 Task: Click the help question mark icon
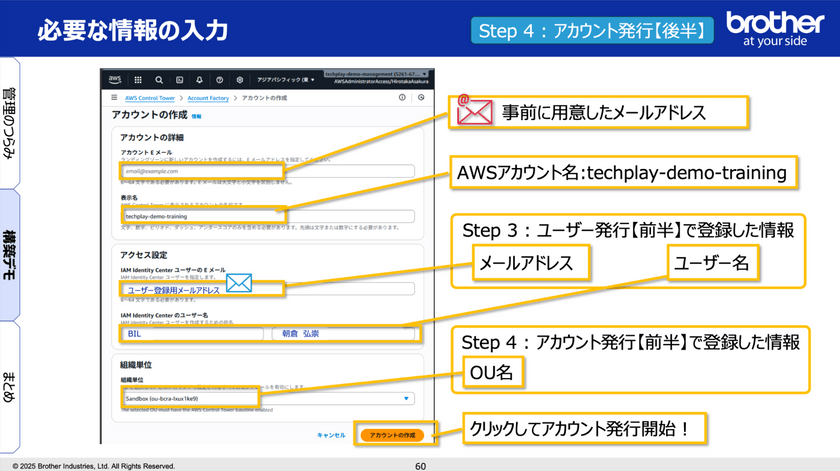tap(221, 80)
